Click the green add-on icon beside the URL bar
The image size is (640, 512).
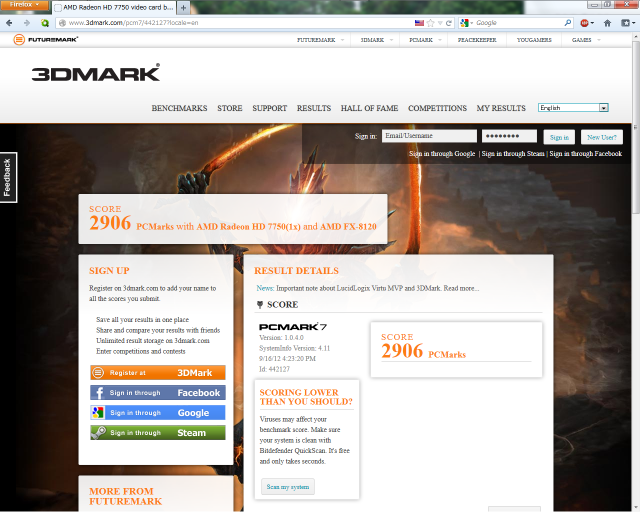45,23
